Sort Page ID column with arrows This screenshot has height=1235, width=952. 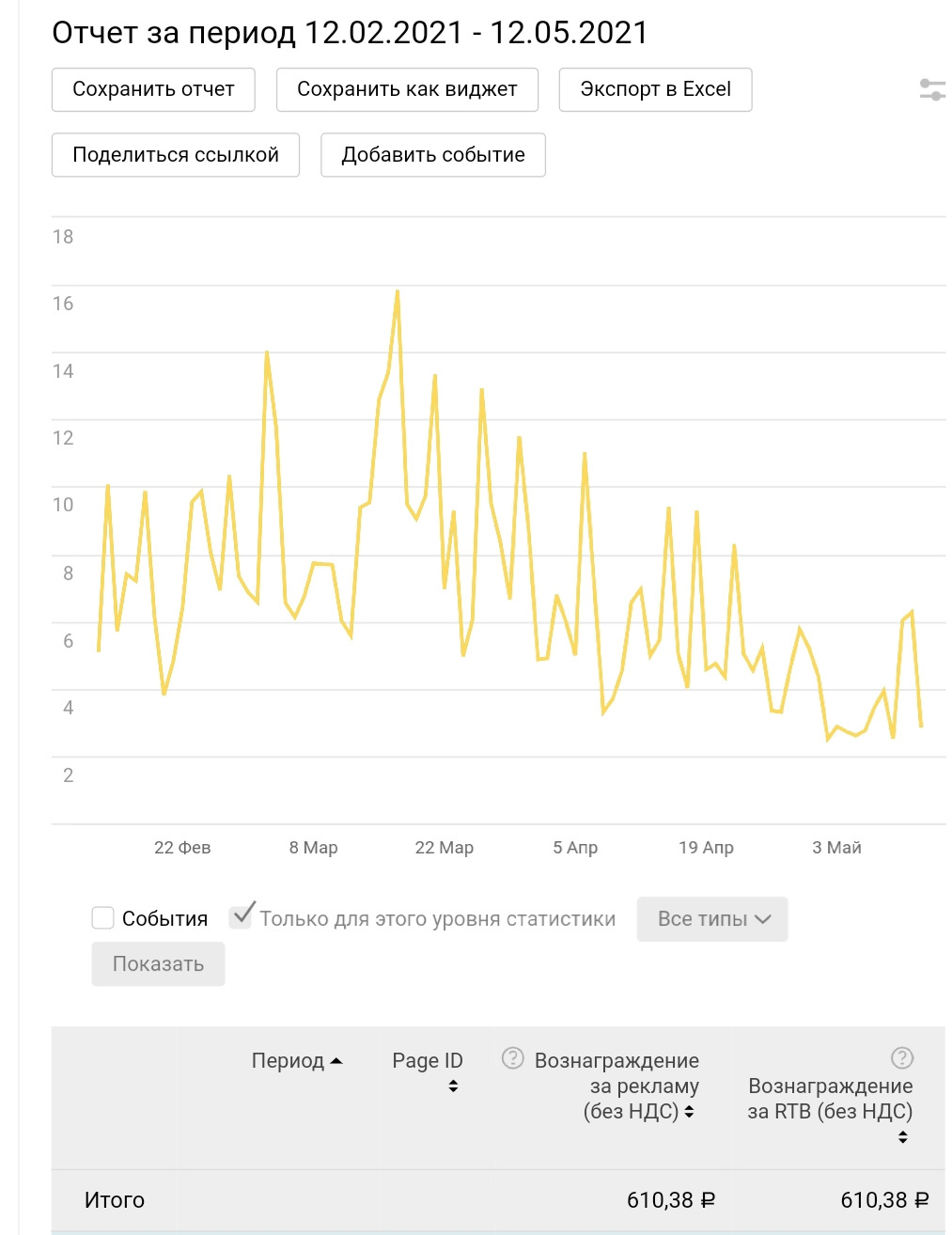[x=453, y=1086]
